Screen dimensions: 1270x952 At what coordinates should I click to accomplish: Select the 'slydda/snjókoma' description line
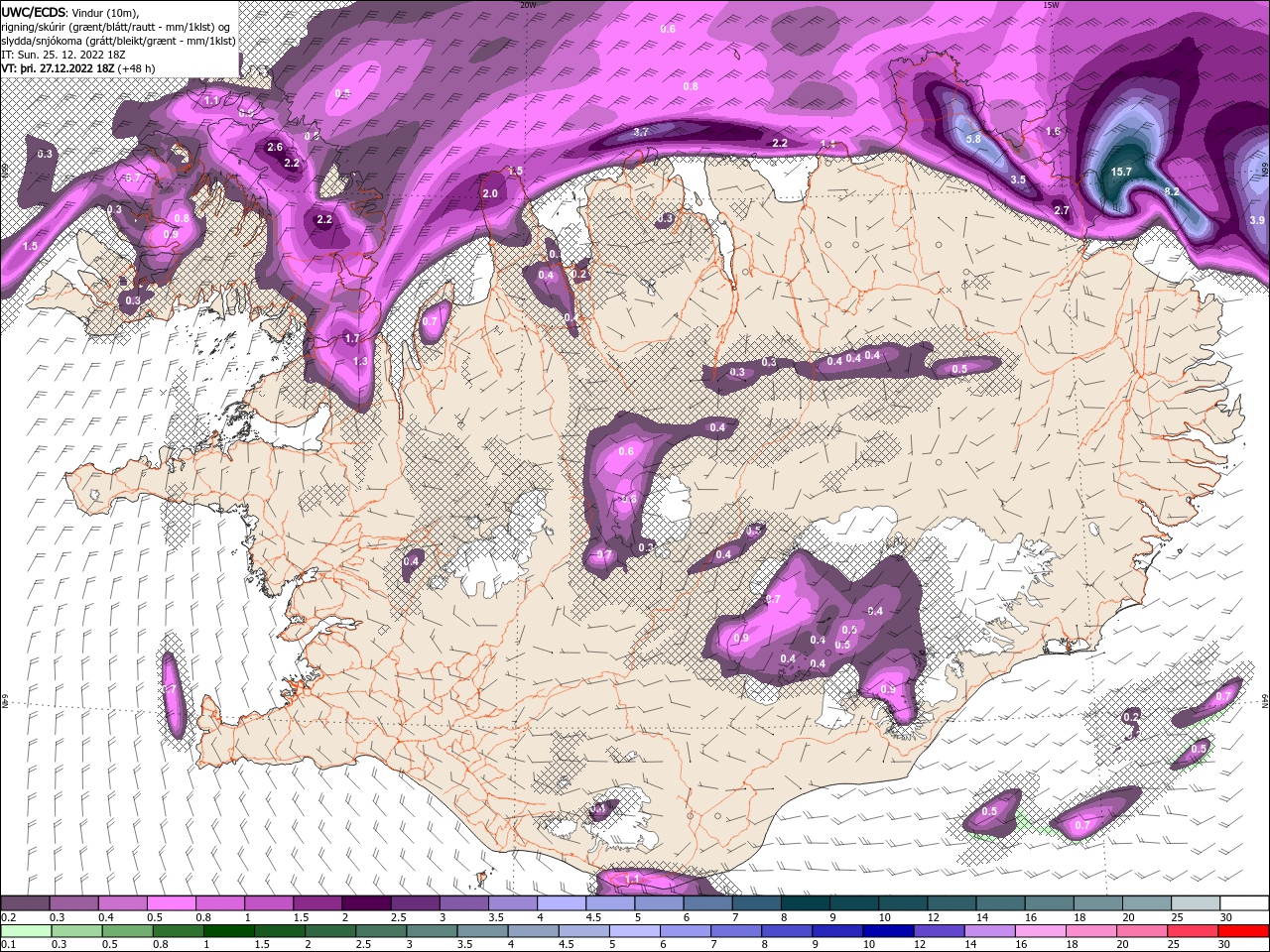[x=118, y=41]
